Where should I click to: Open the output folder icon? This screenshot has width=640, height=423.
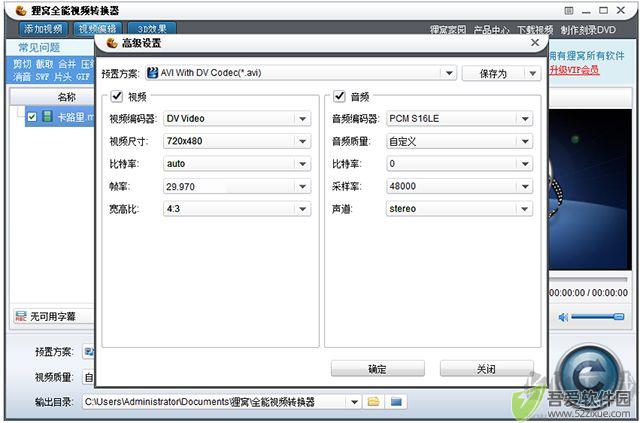(373, 402)
